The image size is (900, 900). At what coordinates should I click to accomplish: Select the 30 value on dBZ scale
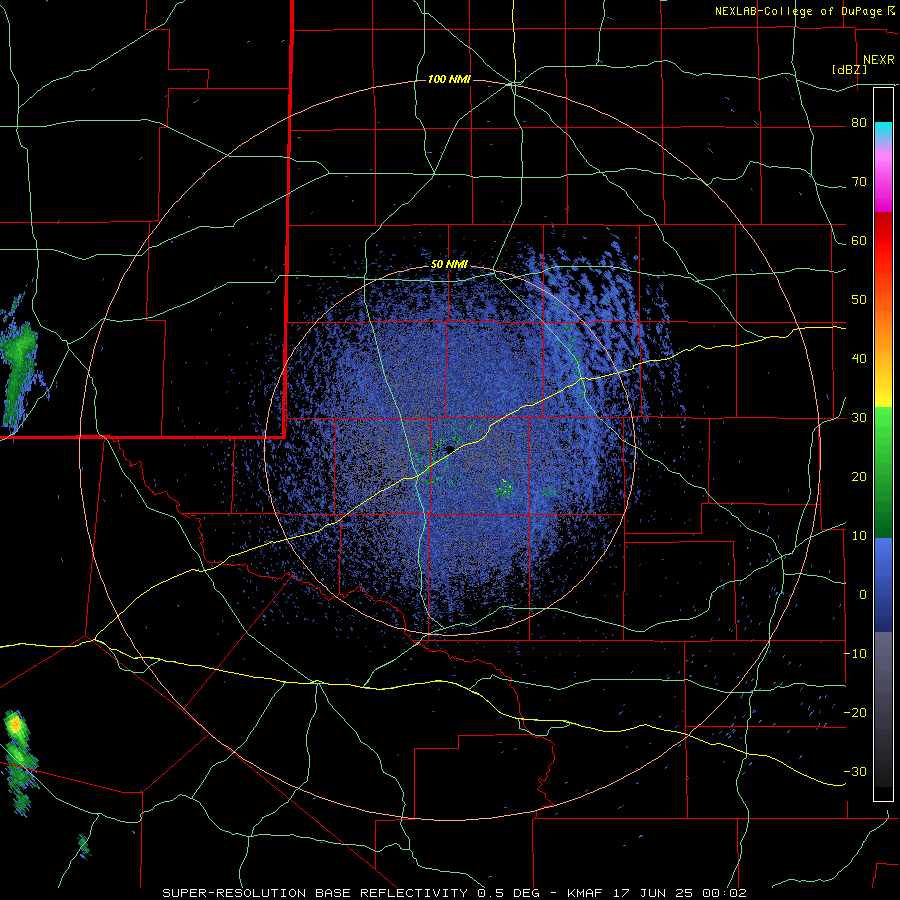click(x=859, y=418)
